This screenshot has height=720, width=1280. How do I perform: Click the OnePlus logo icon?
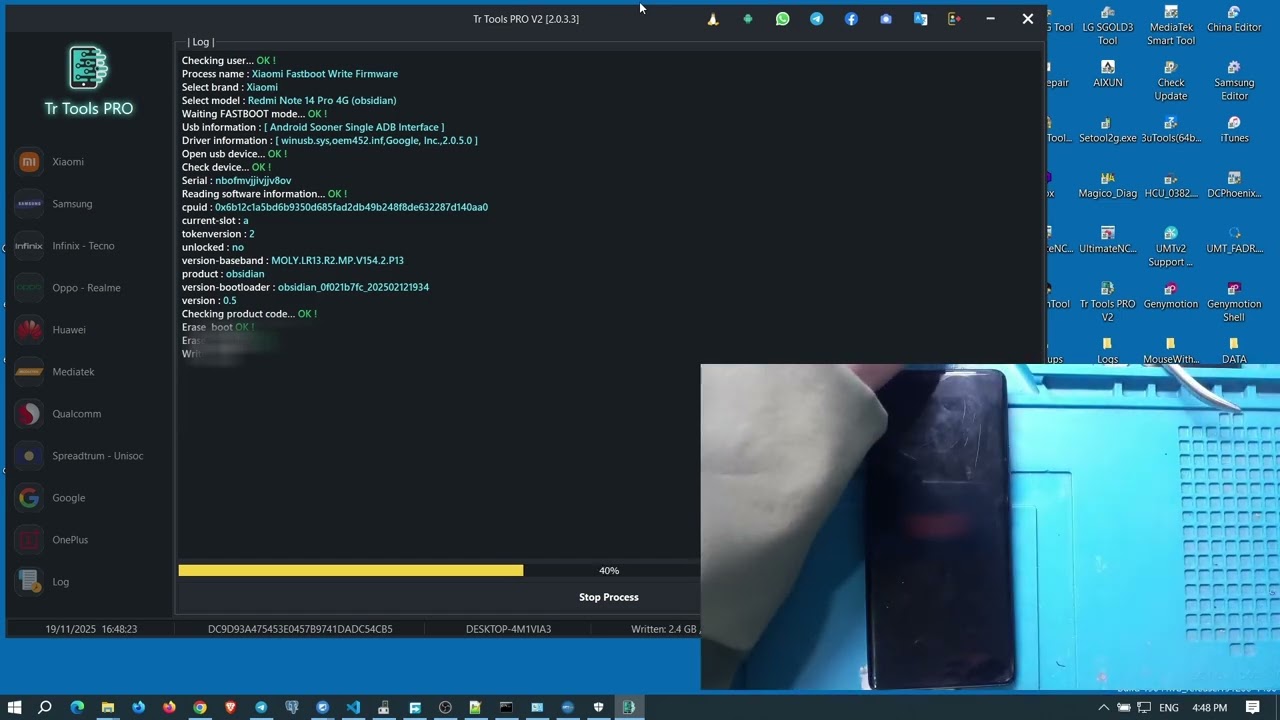pos(29,540)
